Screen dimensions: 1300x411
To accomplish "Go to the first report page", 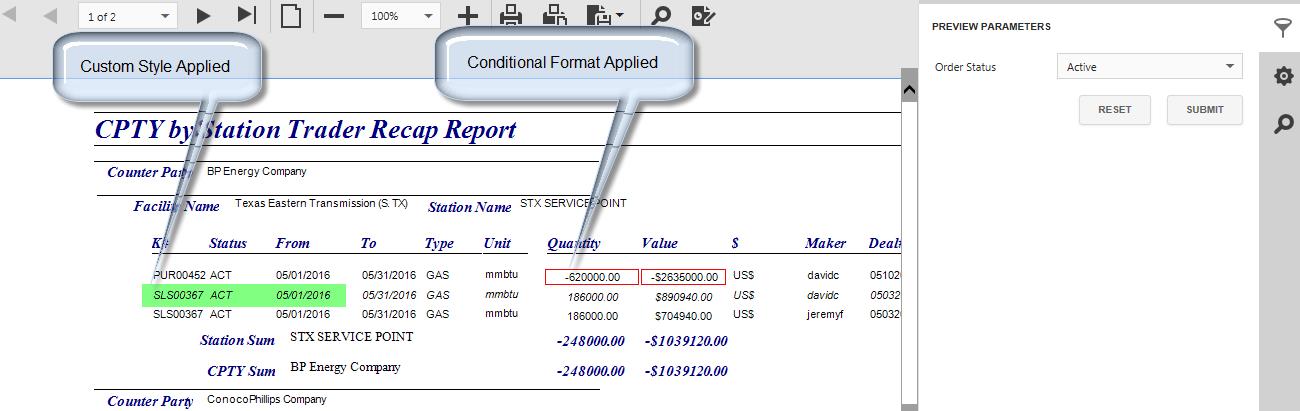I will click(12, 15).
